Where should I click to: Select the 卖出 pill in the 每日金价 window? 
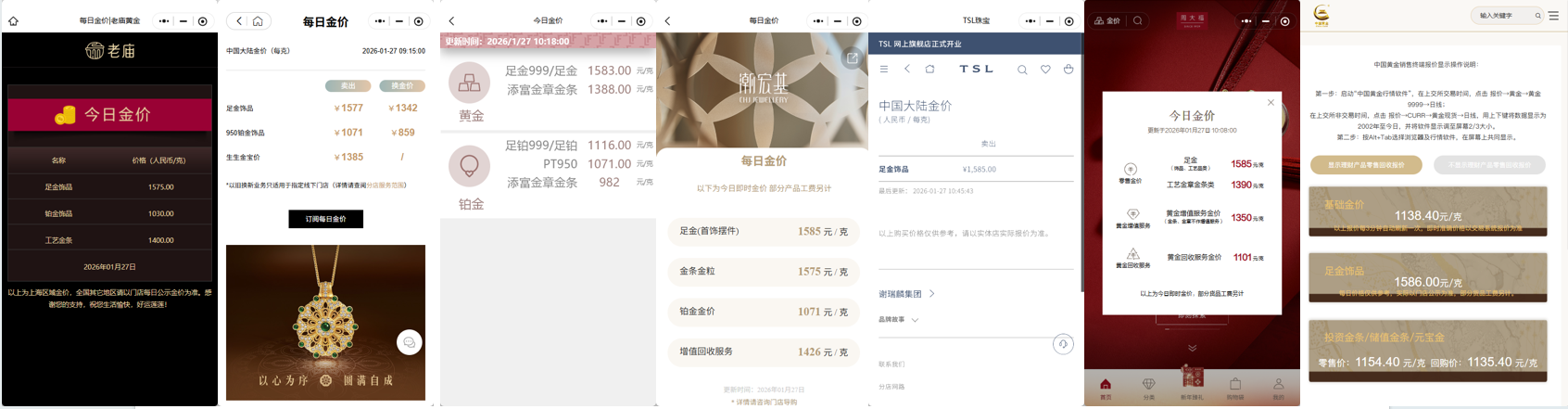tap(348, 85)
